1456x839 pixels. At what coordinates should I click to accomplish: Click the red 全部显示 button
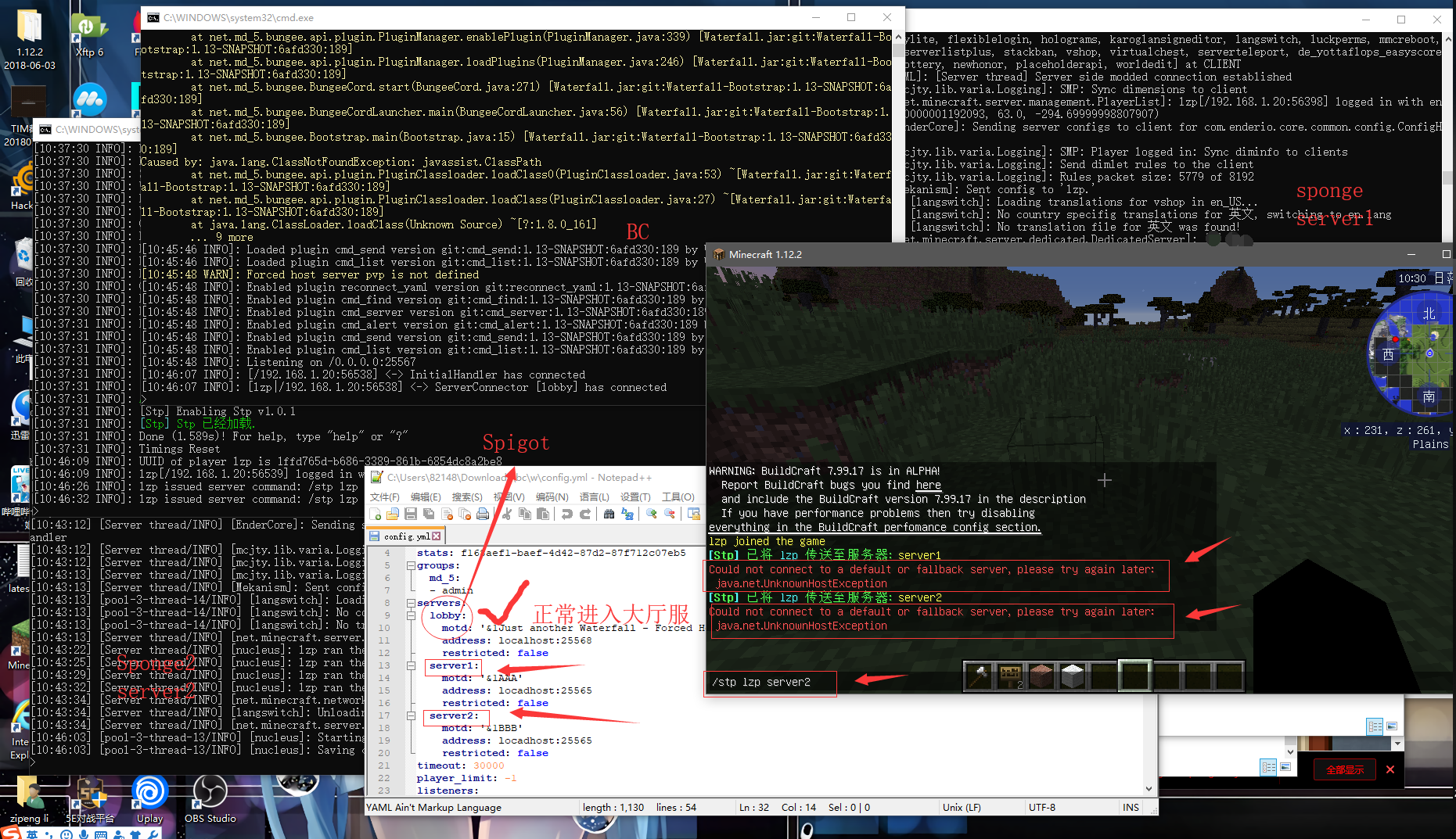coord(1345,769)
